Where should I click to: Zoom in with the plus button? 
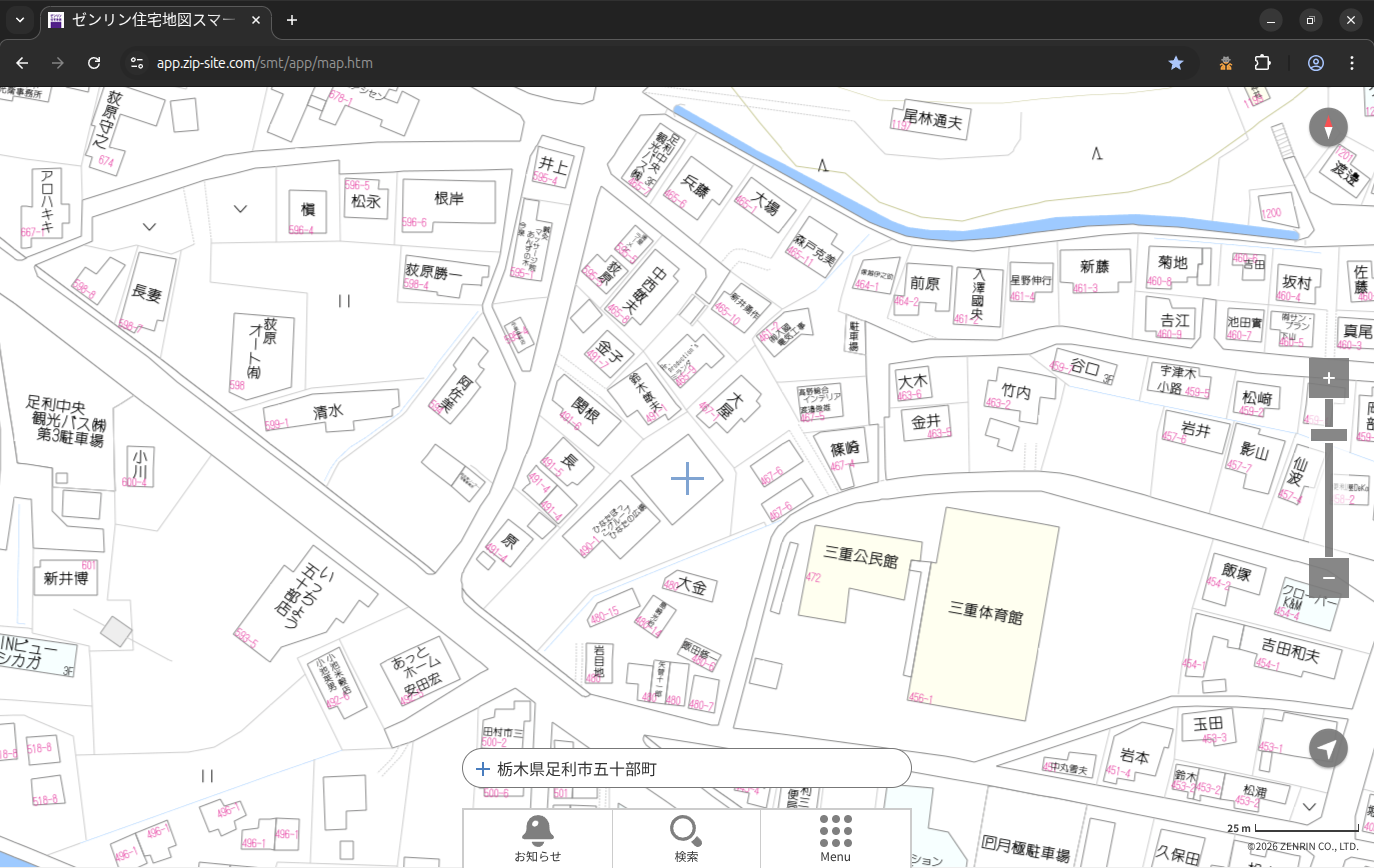tap(1328, 378)
